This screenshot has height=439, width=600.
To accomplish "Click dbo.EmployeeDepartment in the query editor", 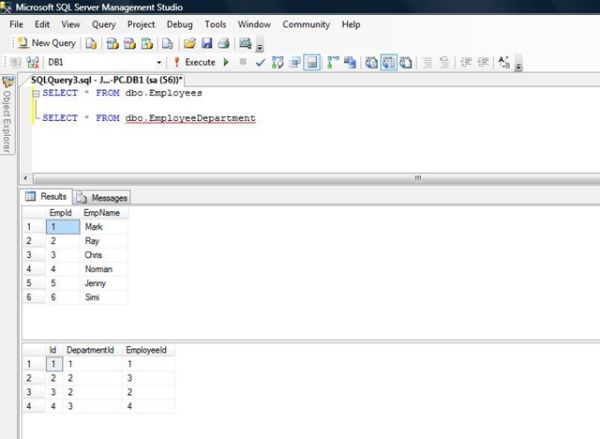I will [x=190, y=118].
